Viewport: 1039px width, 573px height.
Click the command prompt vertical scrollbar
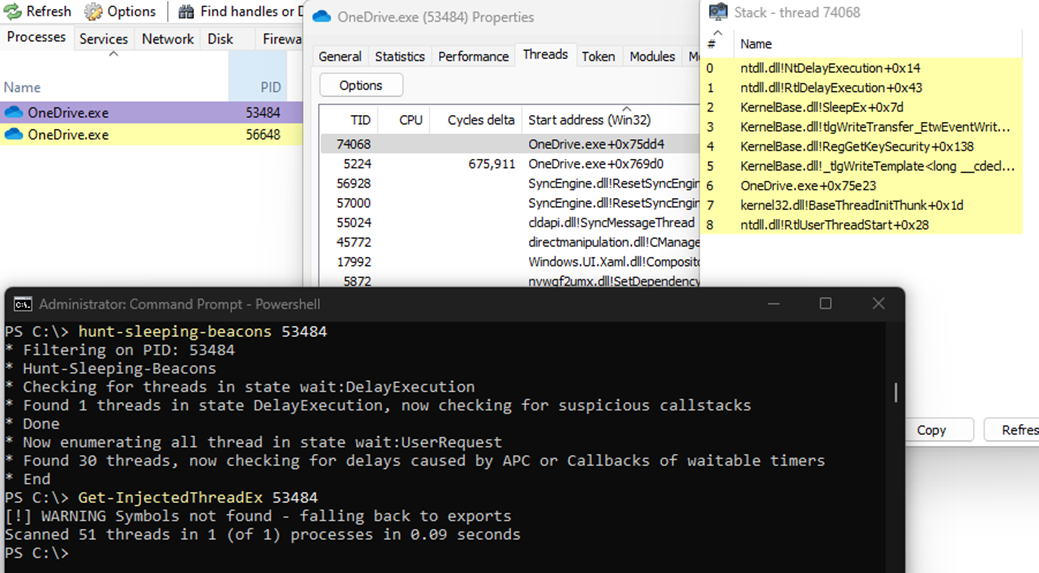coord(896,391)
